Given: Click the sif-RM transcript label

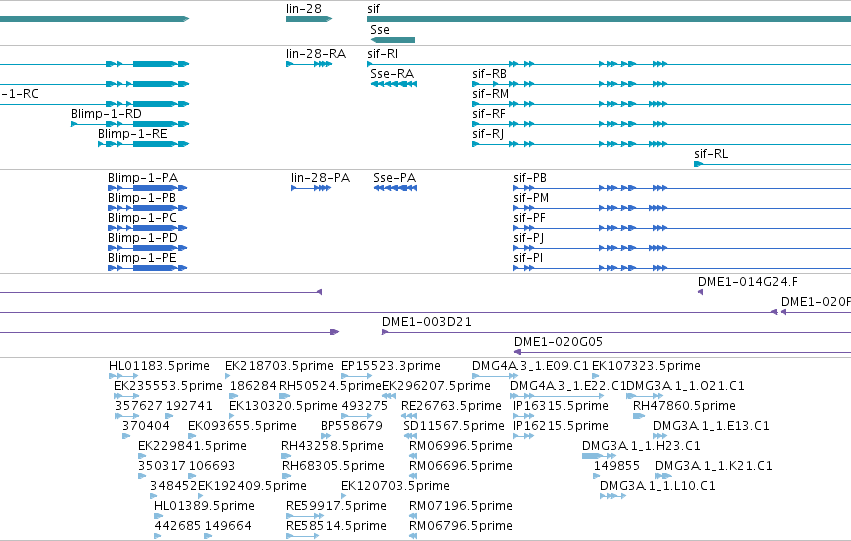Looking at the screenshot, I should pyautogui.click(x=491, y=94).
